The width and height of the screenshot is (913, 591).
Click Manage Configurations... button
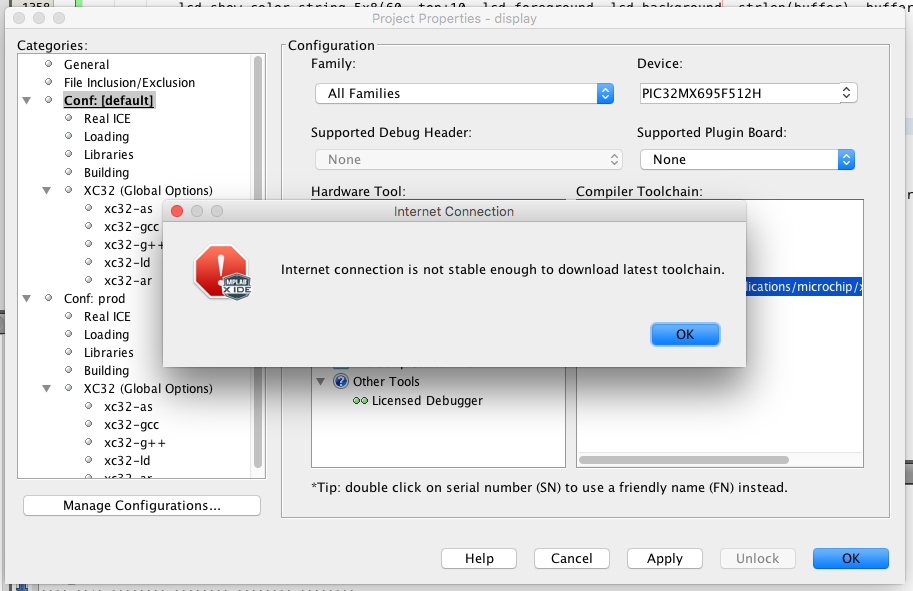[141, 505]
